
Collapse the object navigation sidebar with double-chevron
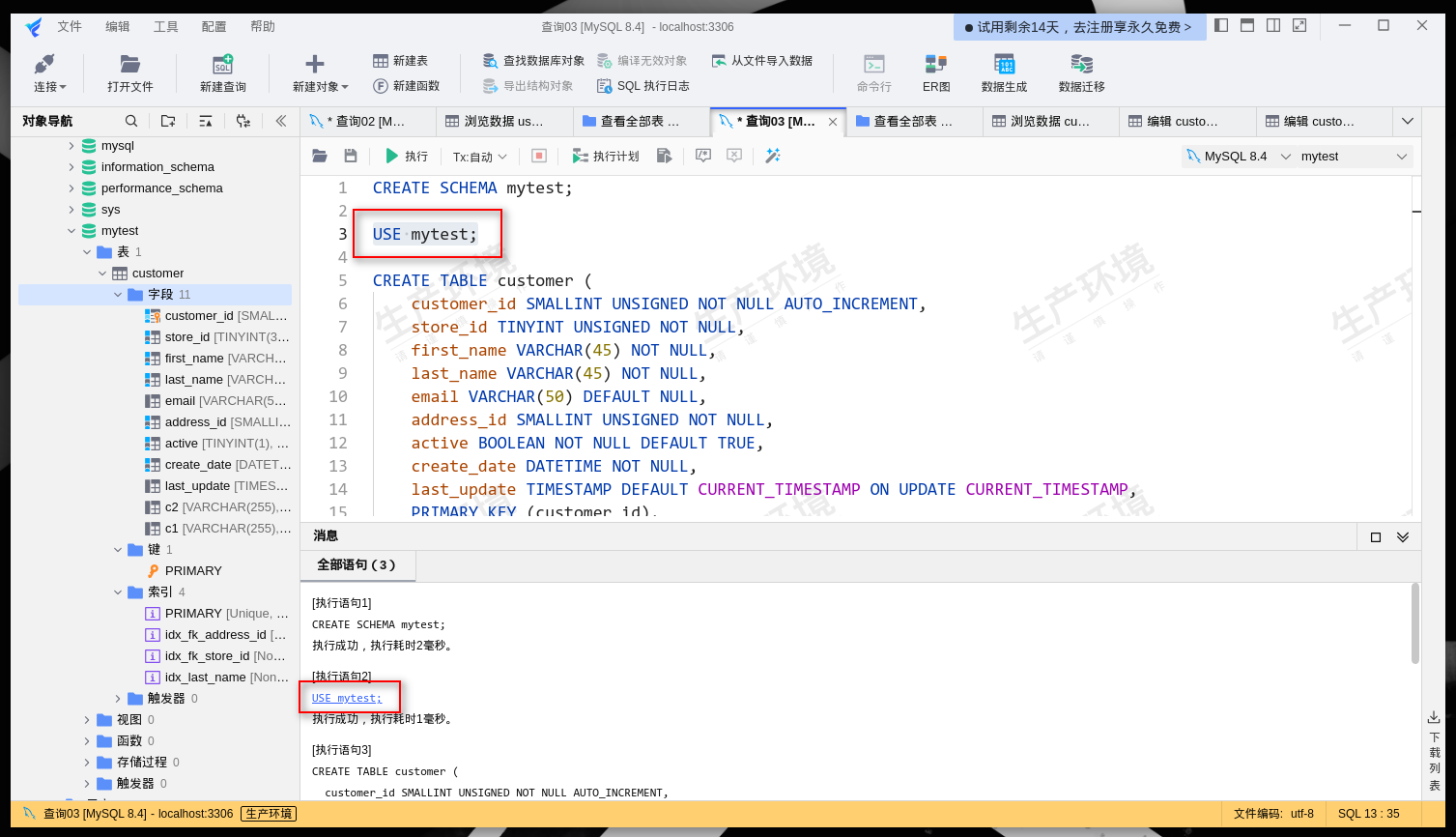pos(279,121)
